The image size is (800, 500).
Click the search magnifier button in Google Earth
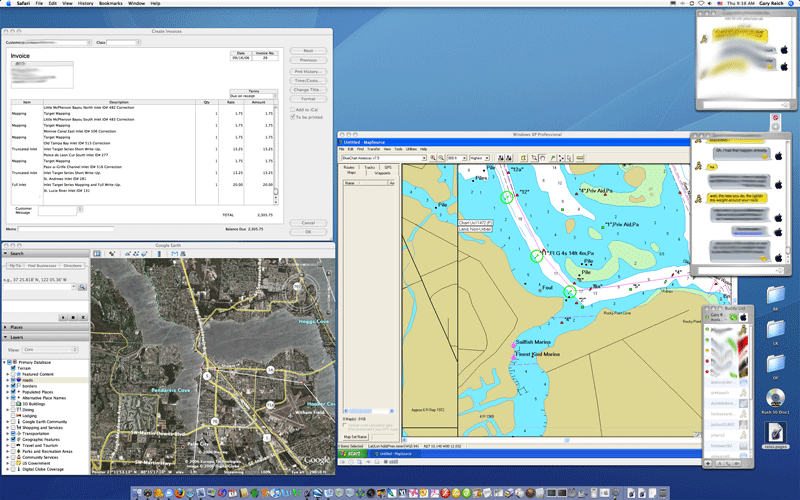[x=82, y=287]
